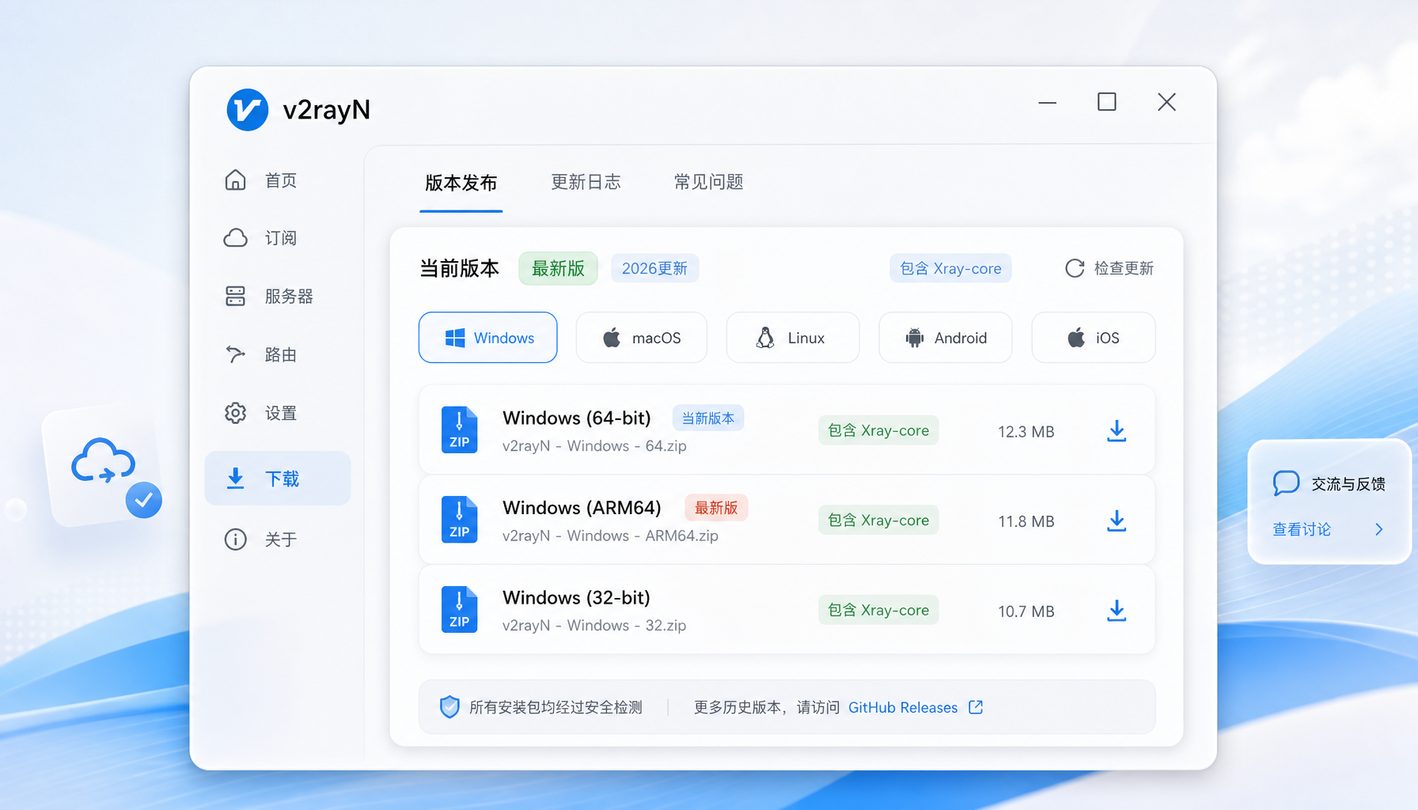Click the 当新版本 badge on Windows (64-bit)
Screen dimensions: 1418x810
coord(708,418)
